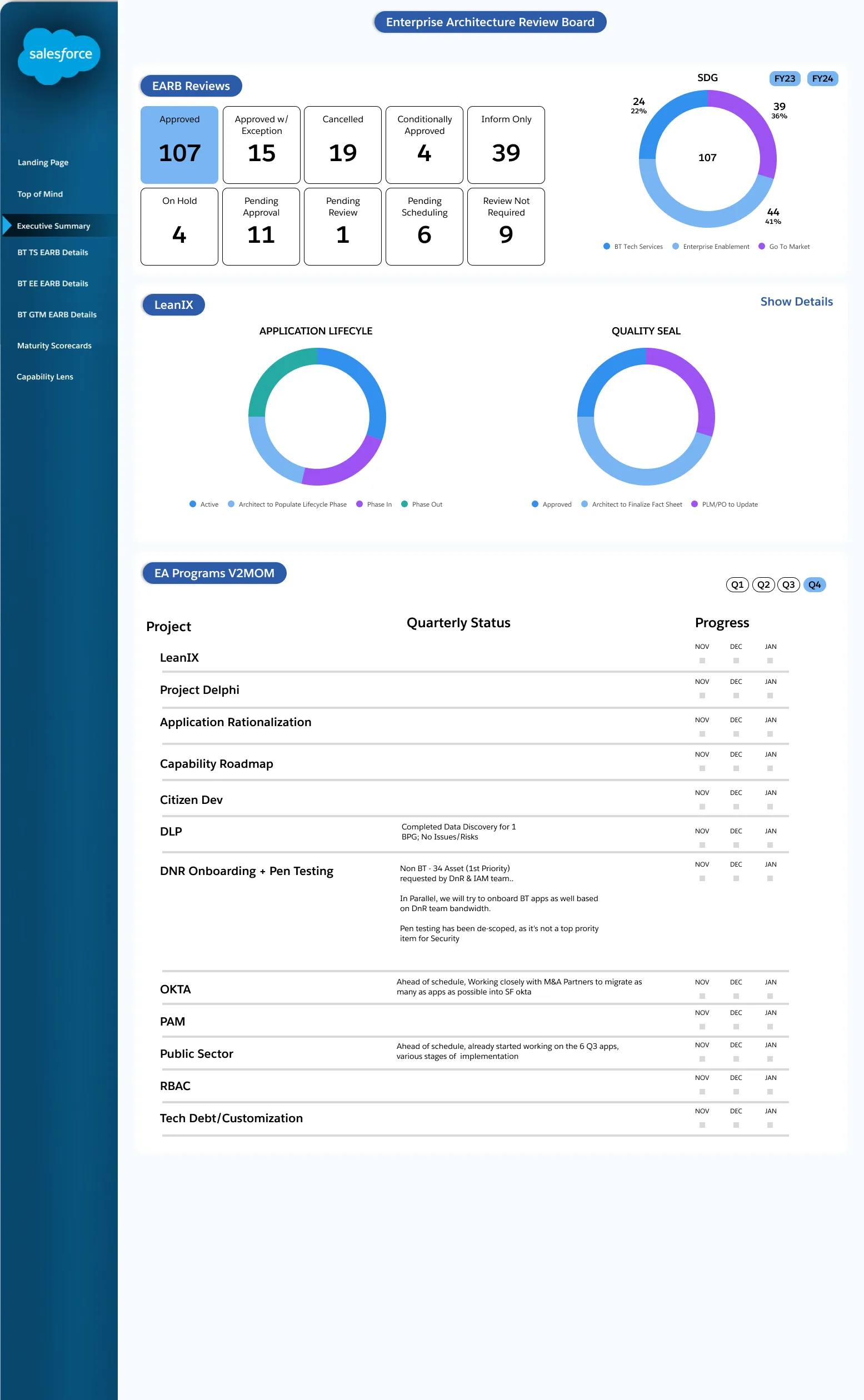This screenshot has width=864, height=1400.
Task: Click JAN progress square for RBAC row
Action: (x=770, y=1092)
